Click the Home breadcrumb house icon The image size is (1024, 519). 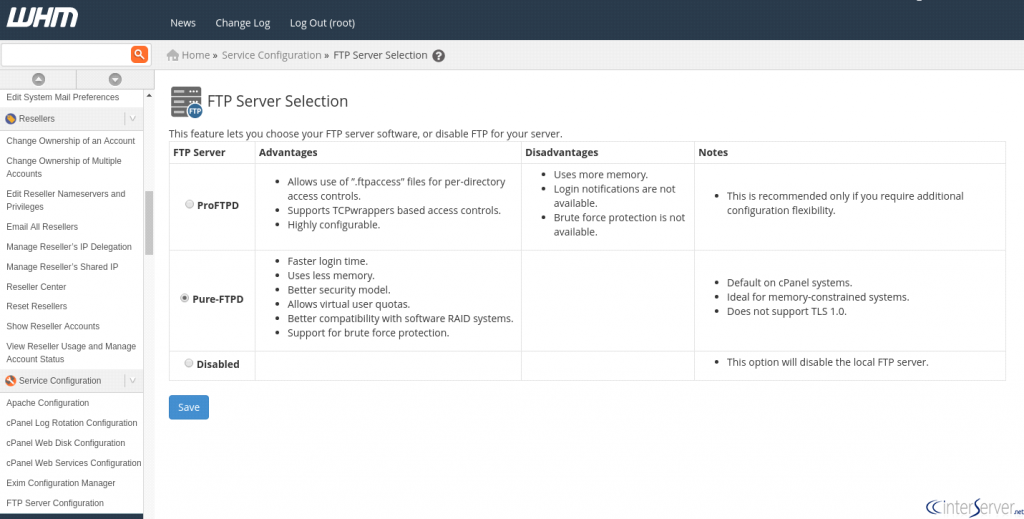pos(173,55)
